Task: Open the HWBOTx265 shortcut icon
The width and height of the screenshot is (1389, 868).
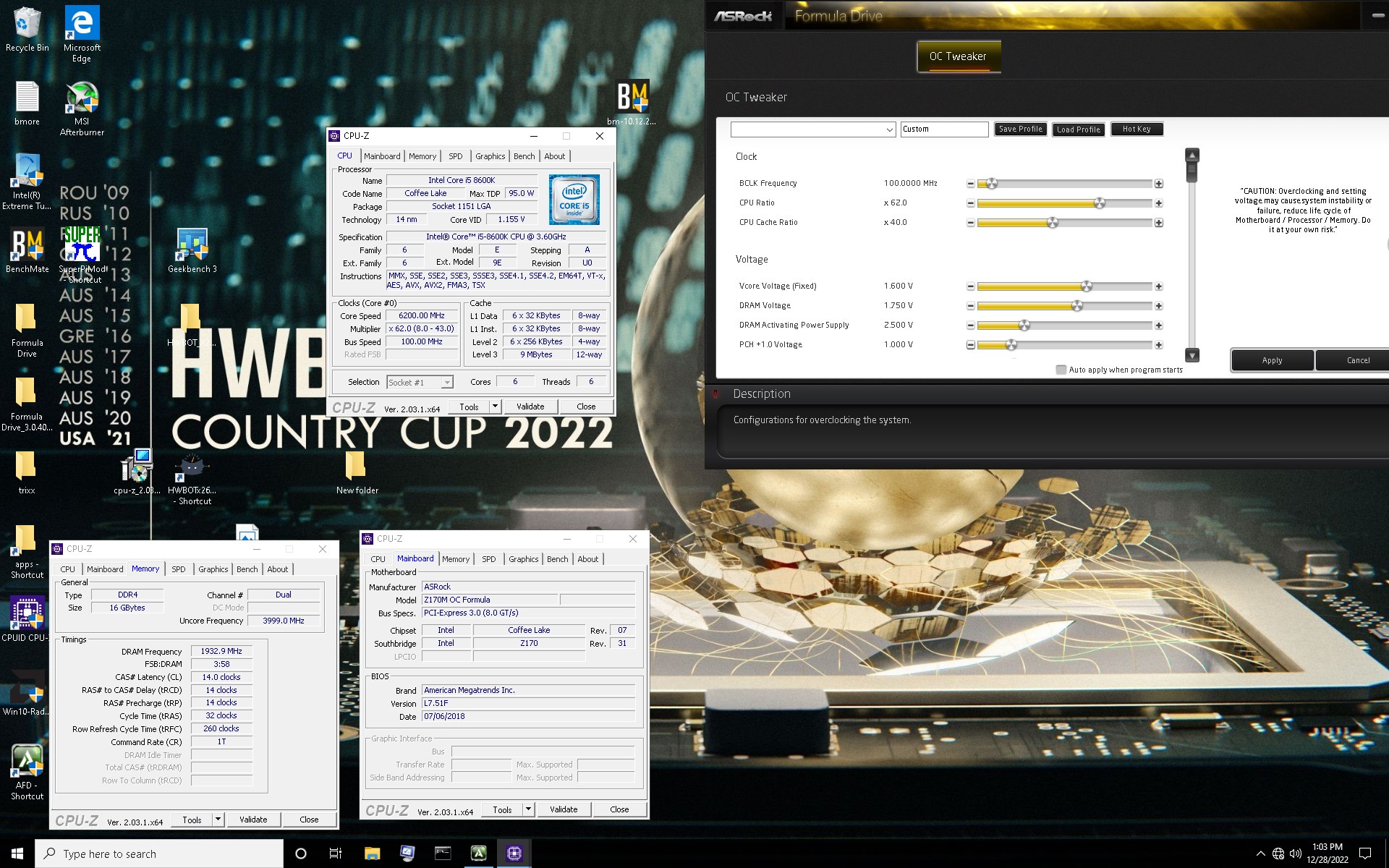Action: tap(192, 477)
